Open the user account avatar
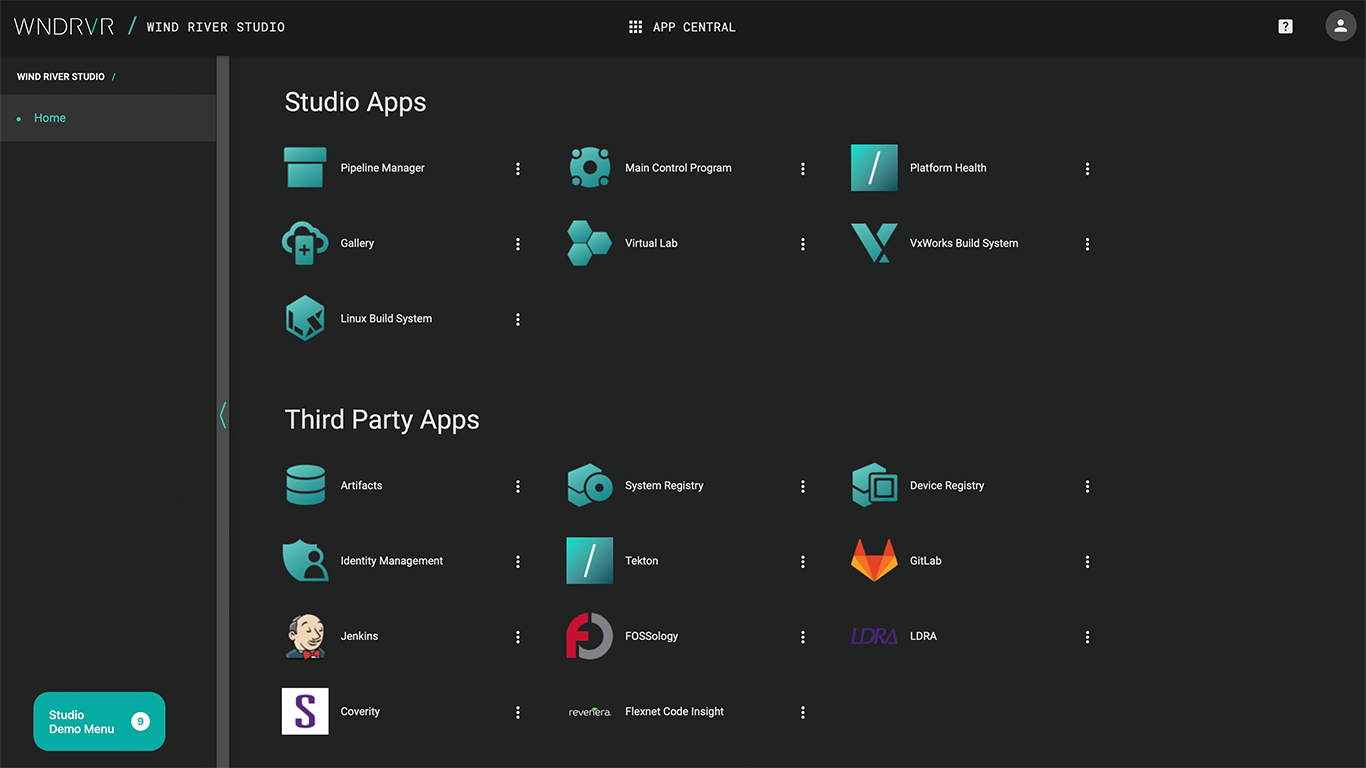The image size is (1366, 768). [1341, 26]
